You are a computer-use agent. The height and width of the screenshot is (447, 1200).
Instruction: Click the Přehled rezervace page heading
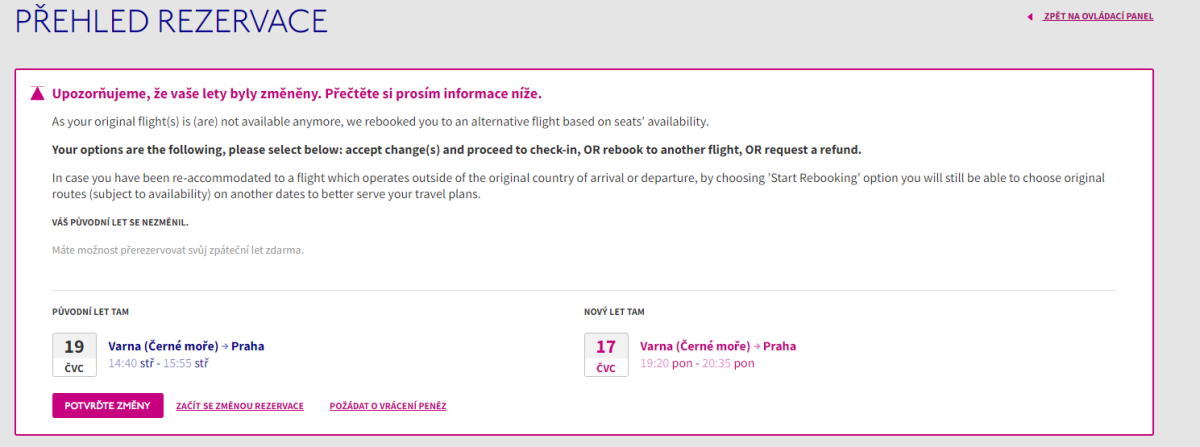click(171, 21)
